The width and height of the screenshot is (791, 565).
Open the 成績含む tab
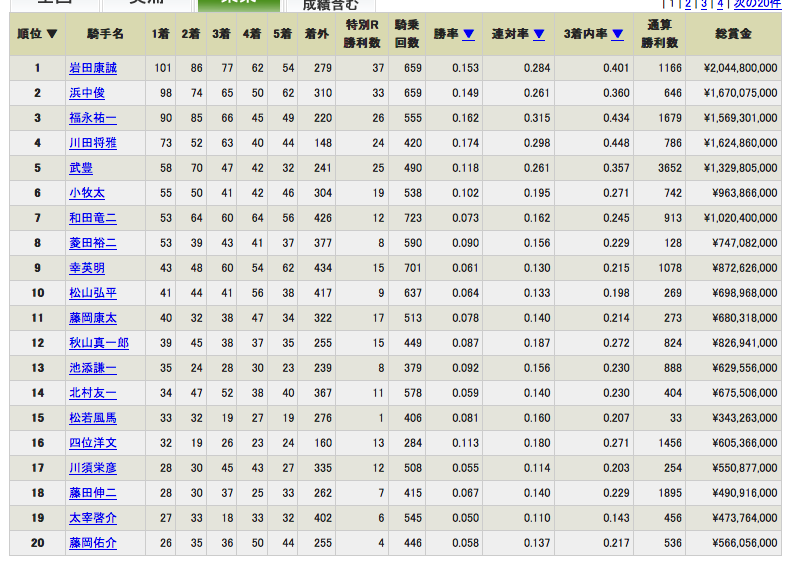click(x=330, y=6)
